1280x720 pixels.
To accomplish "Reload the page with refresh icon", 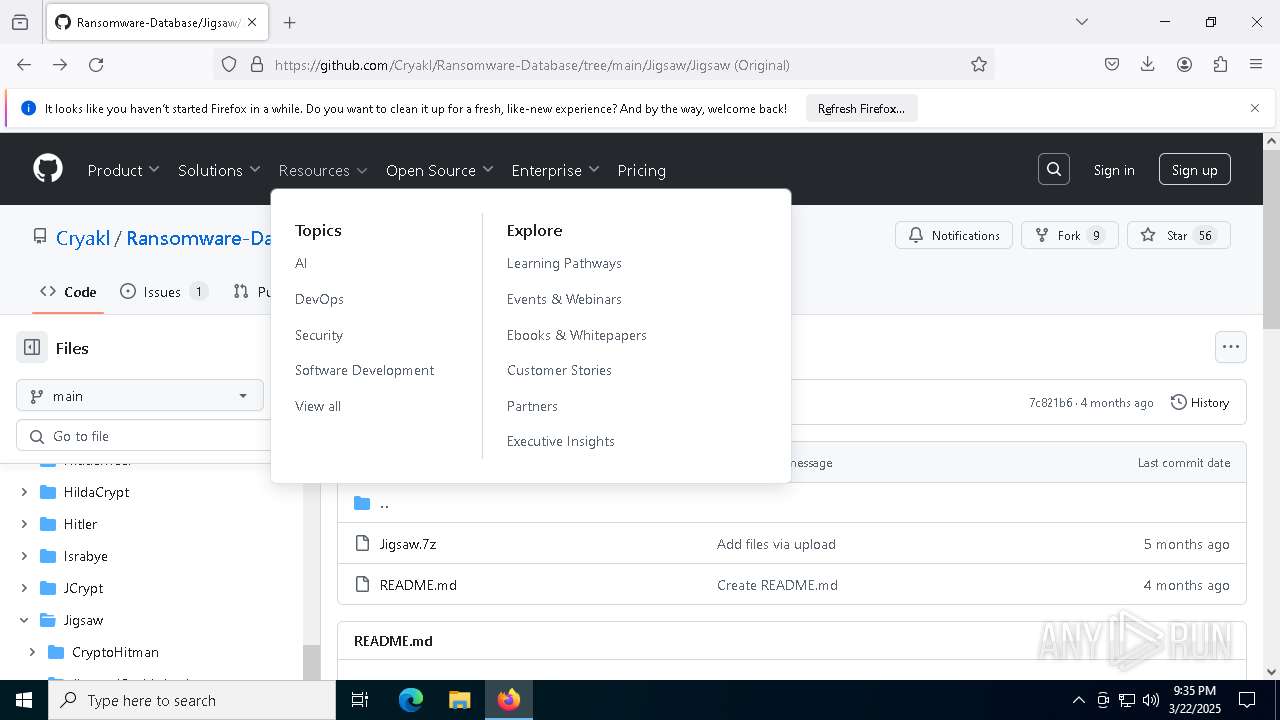I will [x=96, y=64].
